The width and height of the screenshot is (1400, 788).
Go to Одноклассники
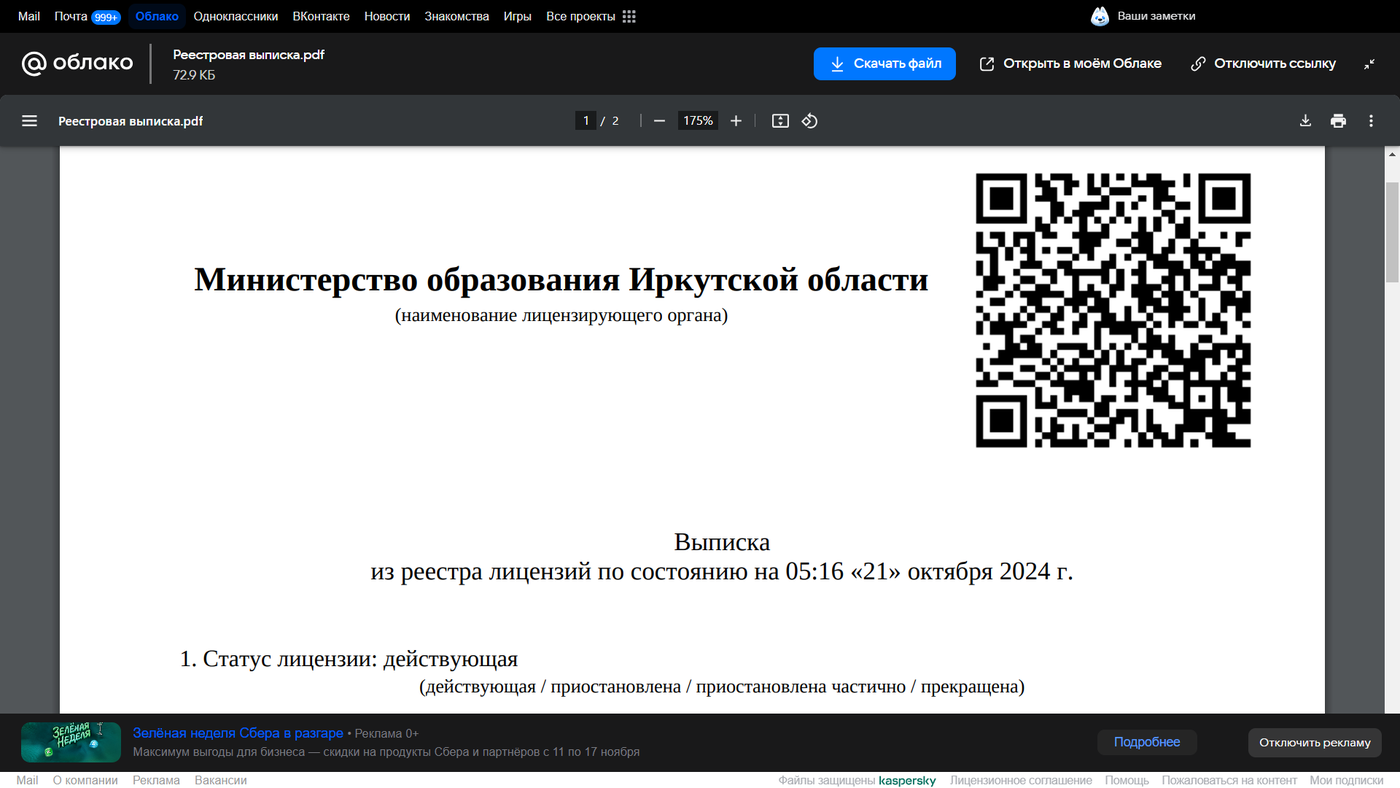tap(236, 16)
